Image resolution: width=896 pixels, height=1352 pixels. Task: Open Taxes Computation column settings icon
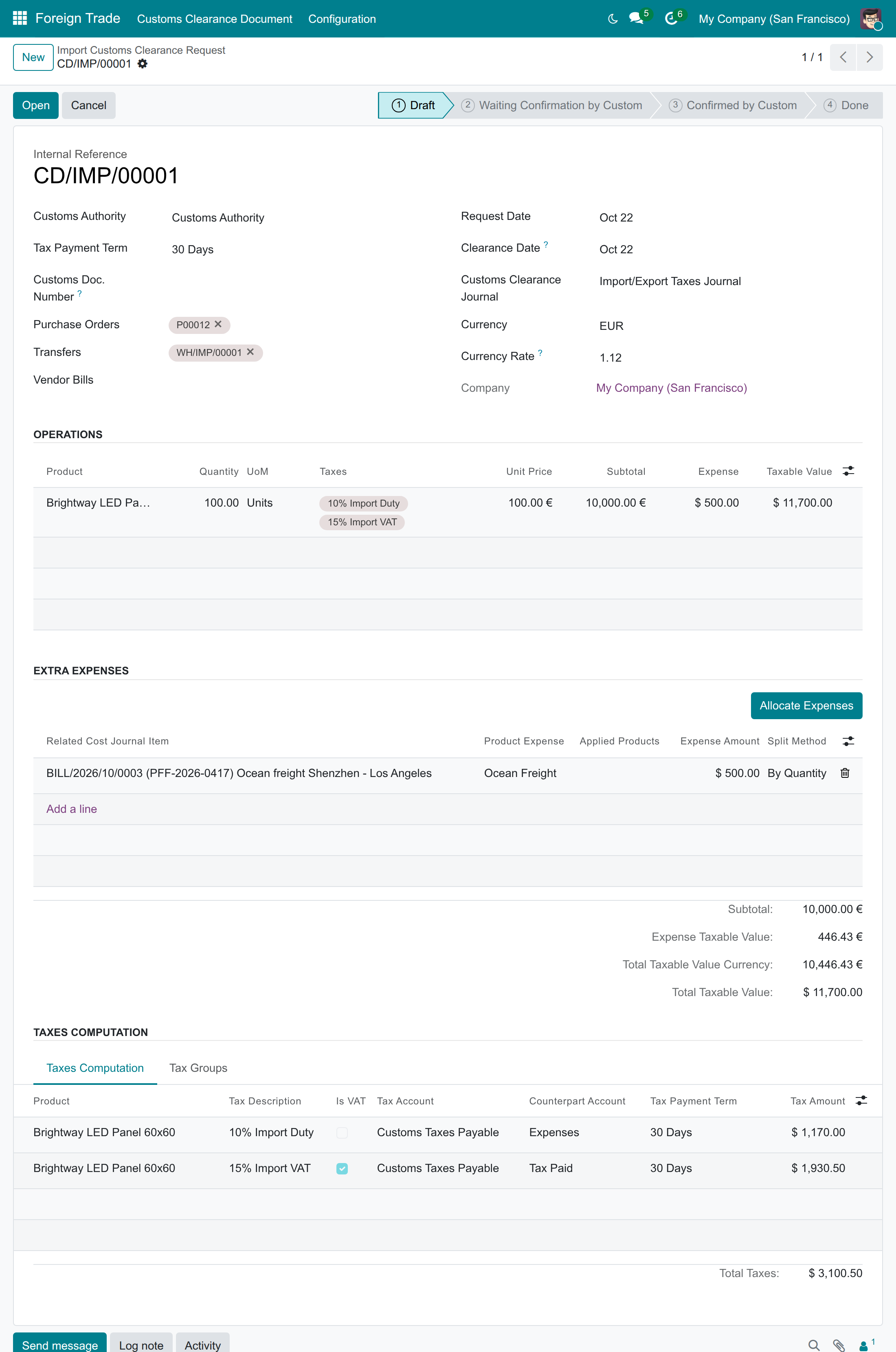861,1101
